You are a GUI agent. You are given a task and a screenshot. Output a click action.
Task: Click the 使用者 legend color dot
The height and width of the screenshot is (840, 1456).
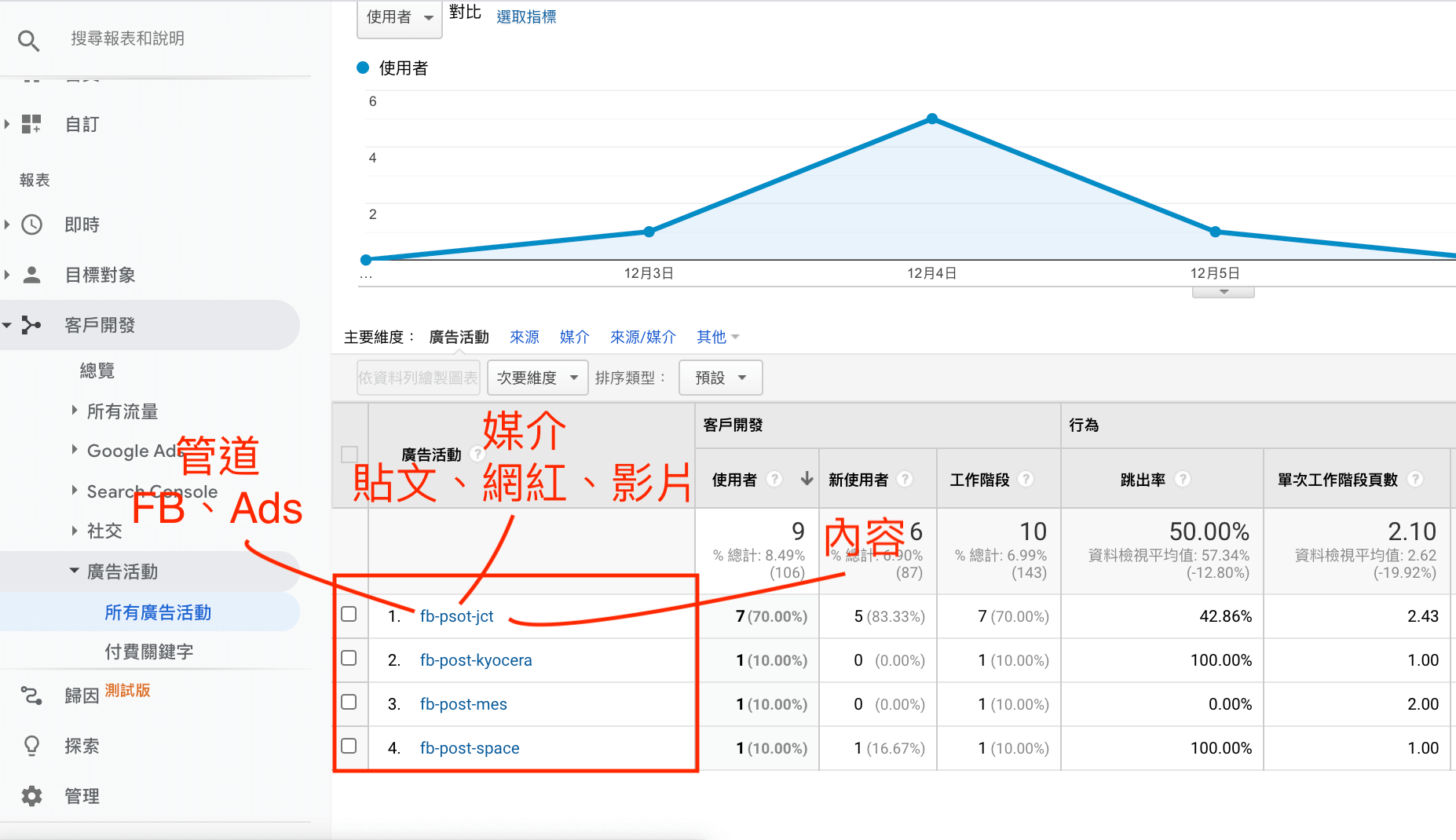363,68
